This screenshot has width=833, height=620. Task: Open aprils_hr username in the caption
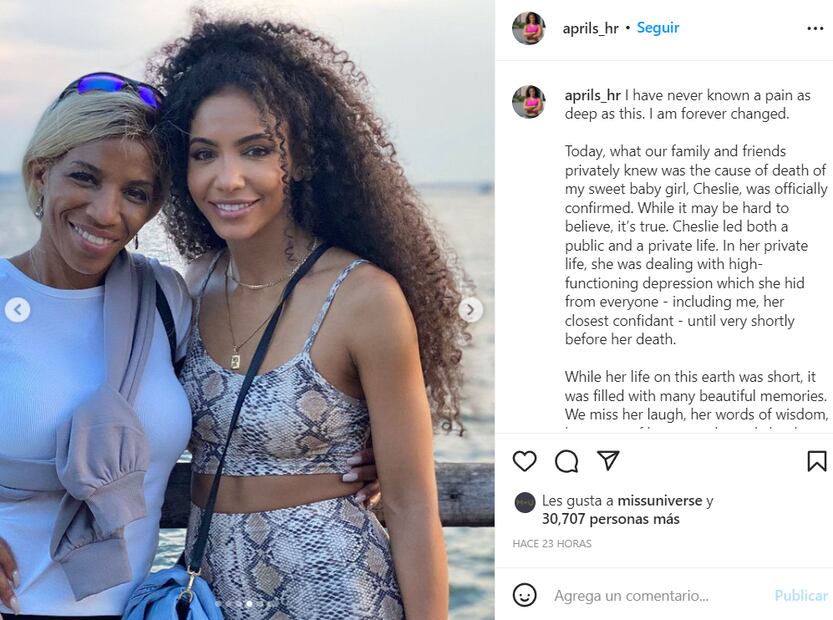coord(592,96)
